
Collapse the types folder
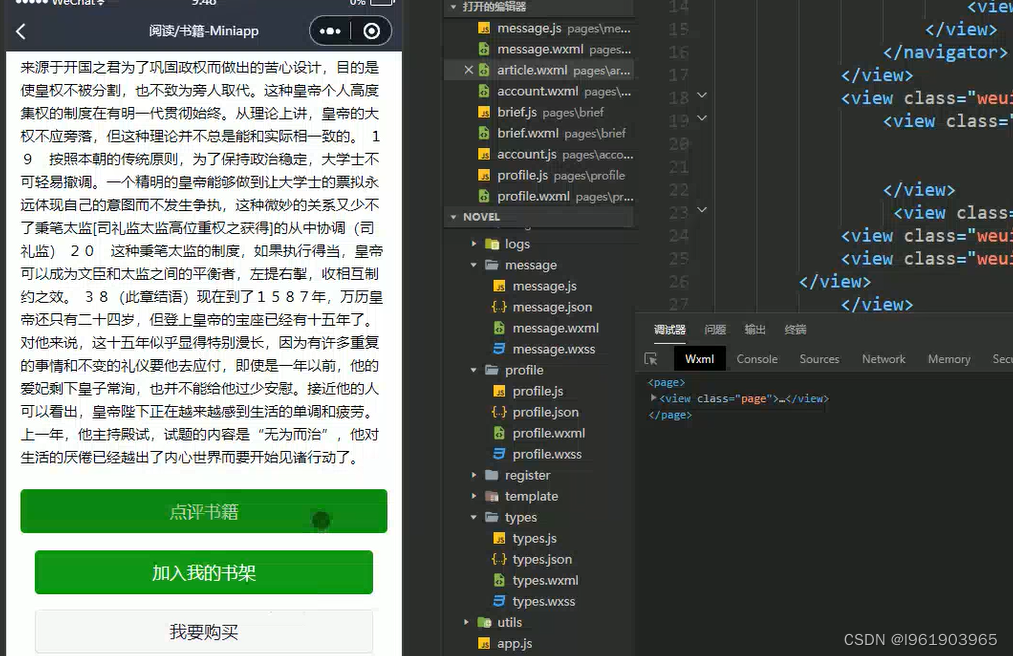coord(474,517)
